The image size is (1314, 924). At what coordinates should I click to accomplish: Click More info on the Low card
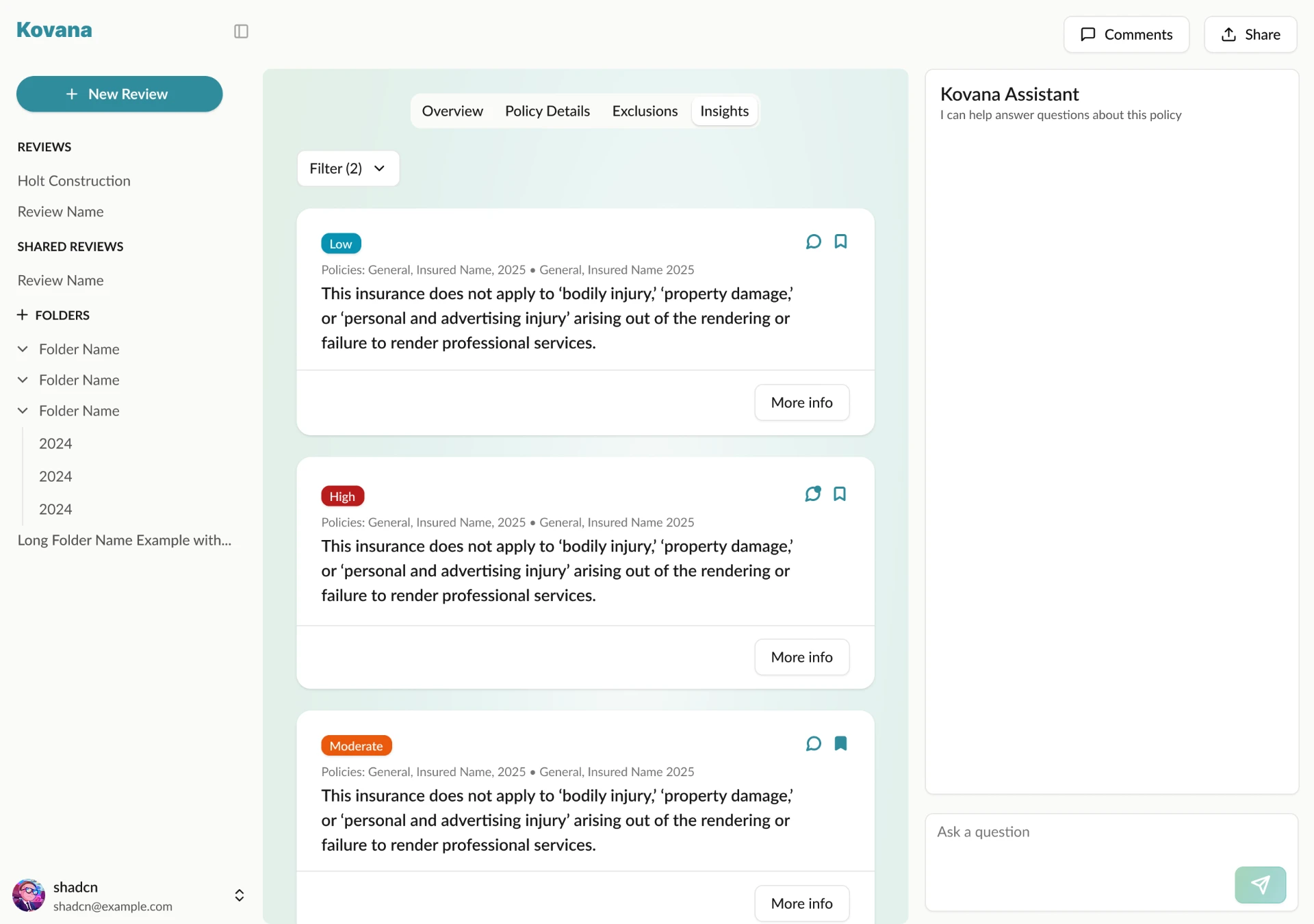[801, 402]
